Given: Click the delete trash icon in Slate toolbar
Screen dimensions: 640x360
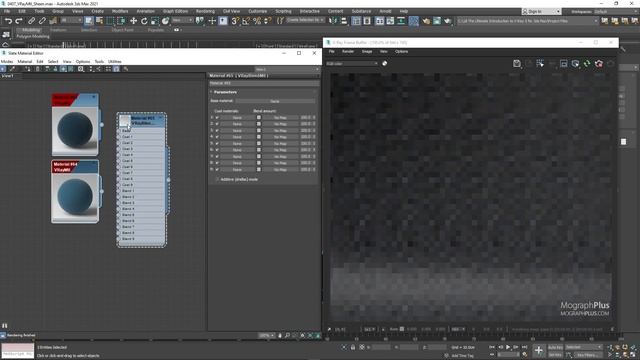Looking at the screenshot, I should click(38, 69).
